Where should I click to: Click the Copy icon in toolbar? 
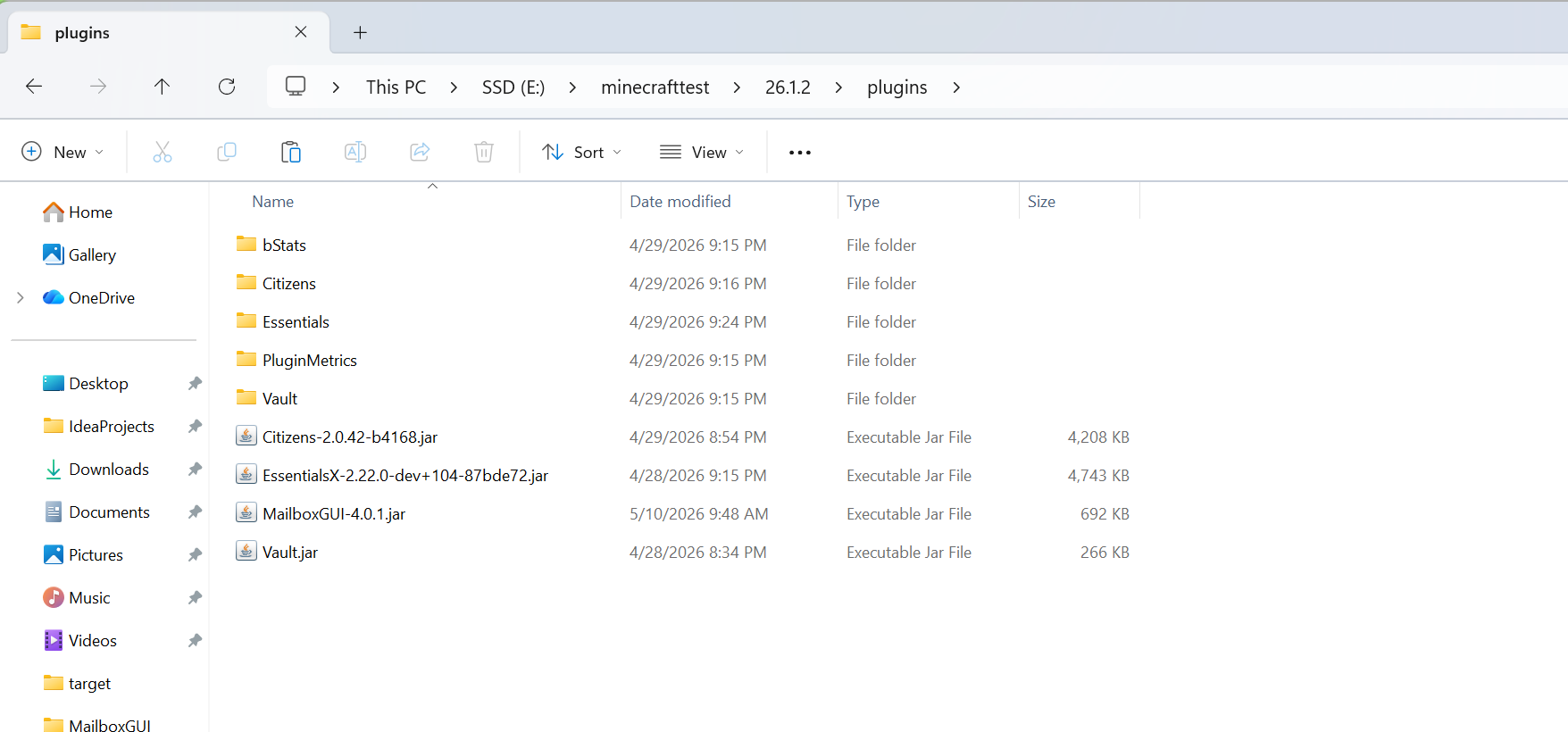click(227, 153)
